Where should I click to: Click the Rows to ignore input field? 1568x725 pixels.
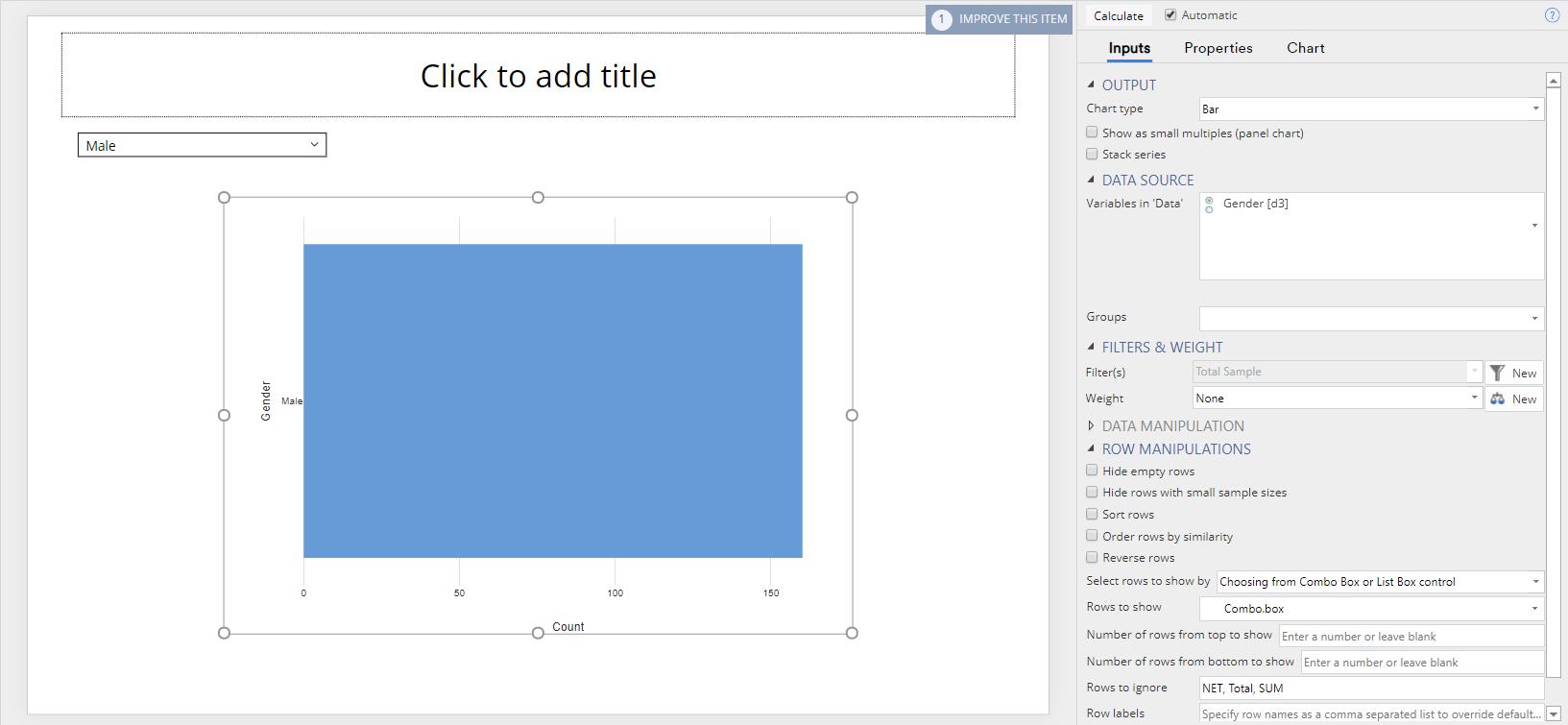click(1371, 688)
